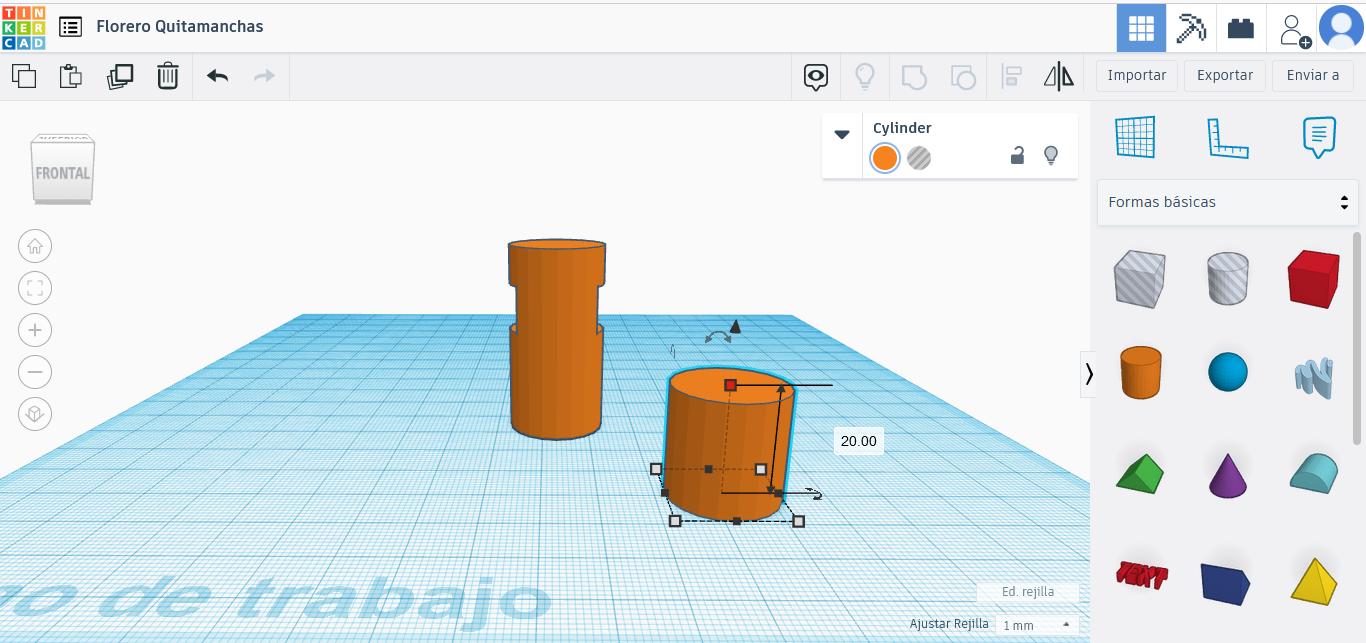Screen dimensions: 1366x643
Task: Pick the blue Sphere shape
Action: coord(1228,372)
